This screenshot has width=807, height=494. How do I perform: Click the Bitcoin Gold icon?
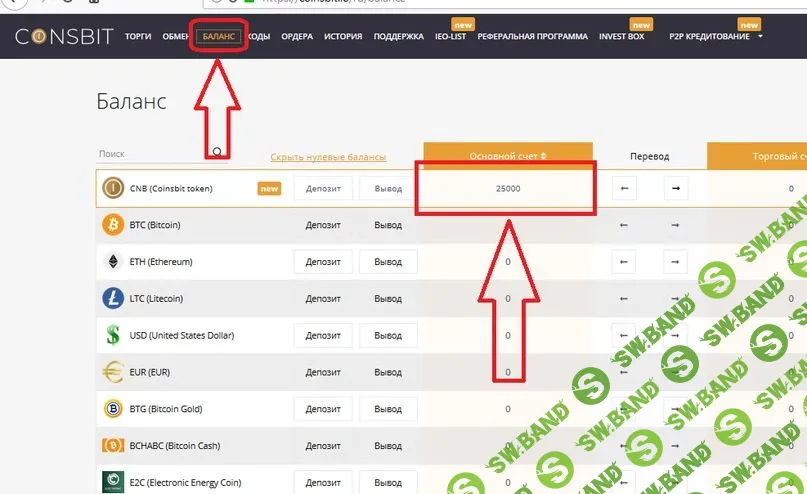pos(112,408)
